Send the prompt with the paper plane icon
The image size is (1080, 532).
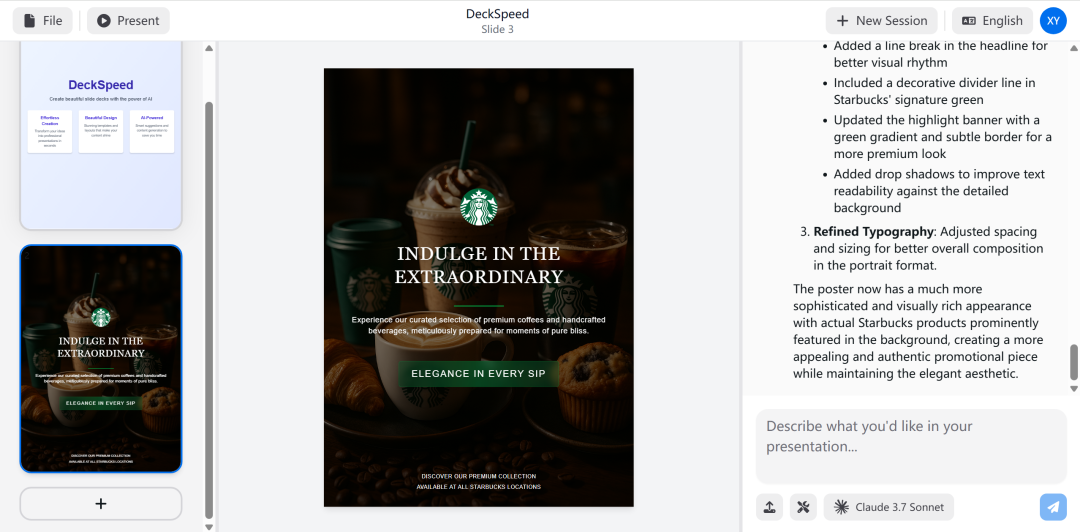pos(1053,507)
